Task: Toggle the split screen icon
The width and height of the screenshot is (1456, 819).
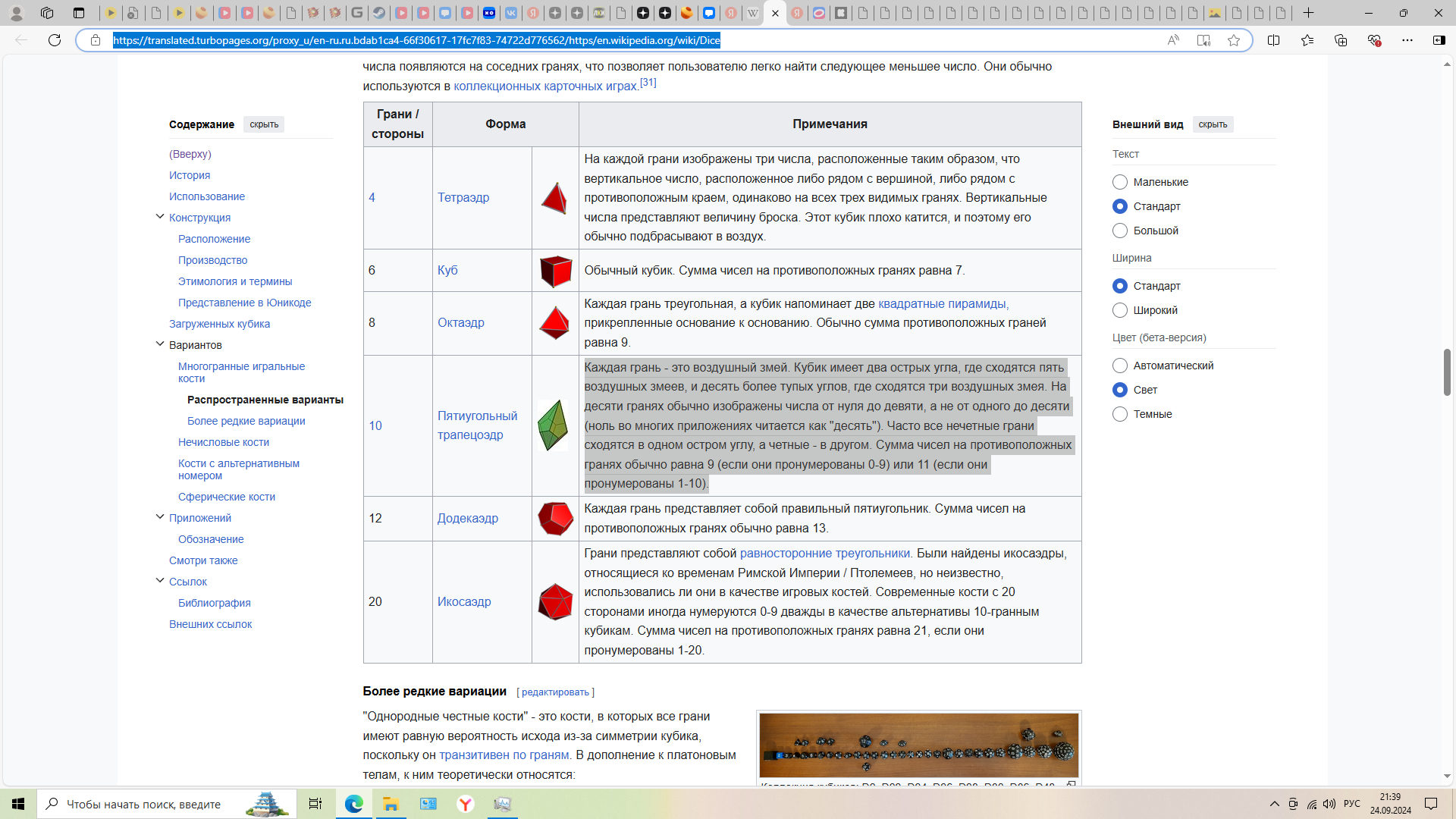Action: [1274, 40]
